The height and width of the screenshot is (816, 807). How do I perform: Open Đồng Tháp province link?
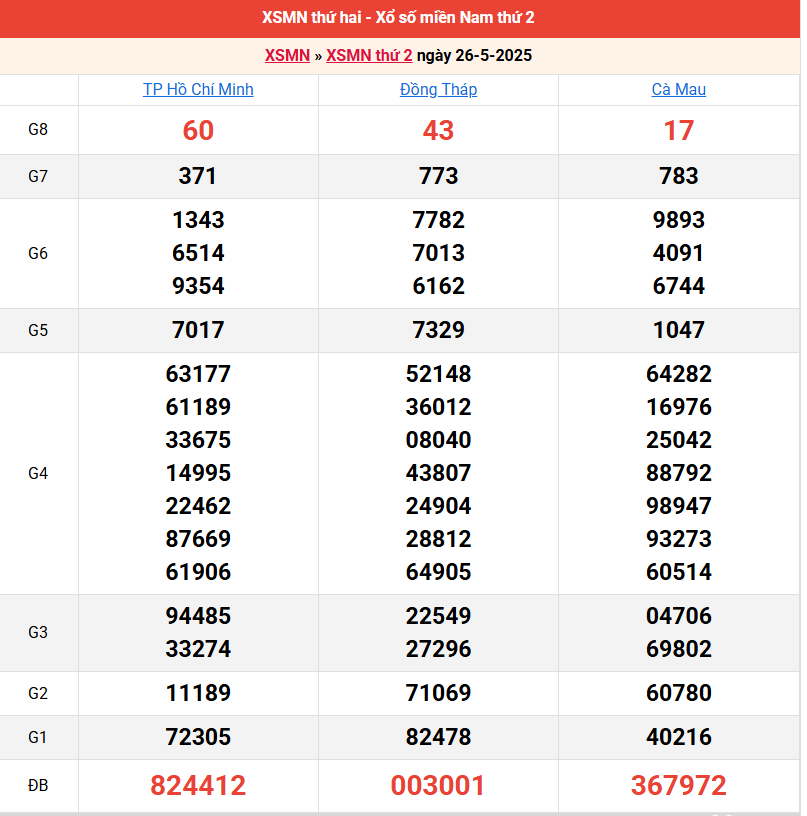tap(438, 90)
